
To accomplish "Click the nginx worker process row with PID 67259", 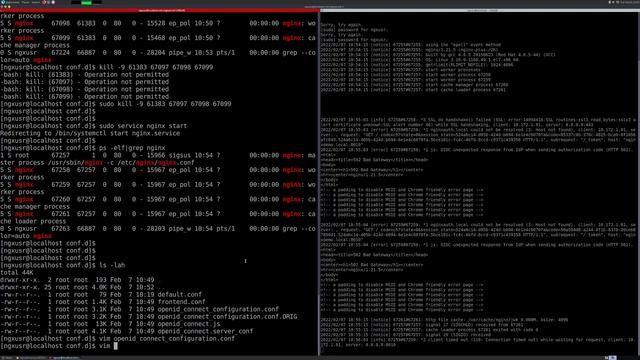I will pos(158,185).
